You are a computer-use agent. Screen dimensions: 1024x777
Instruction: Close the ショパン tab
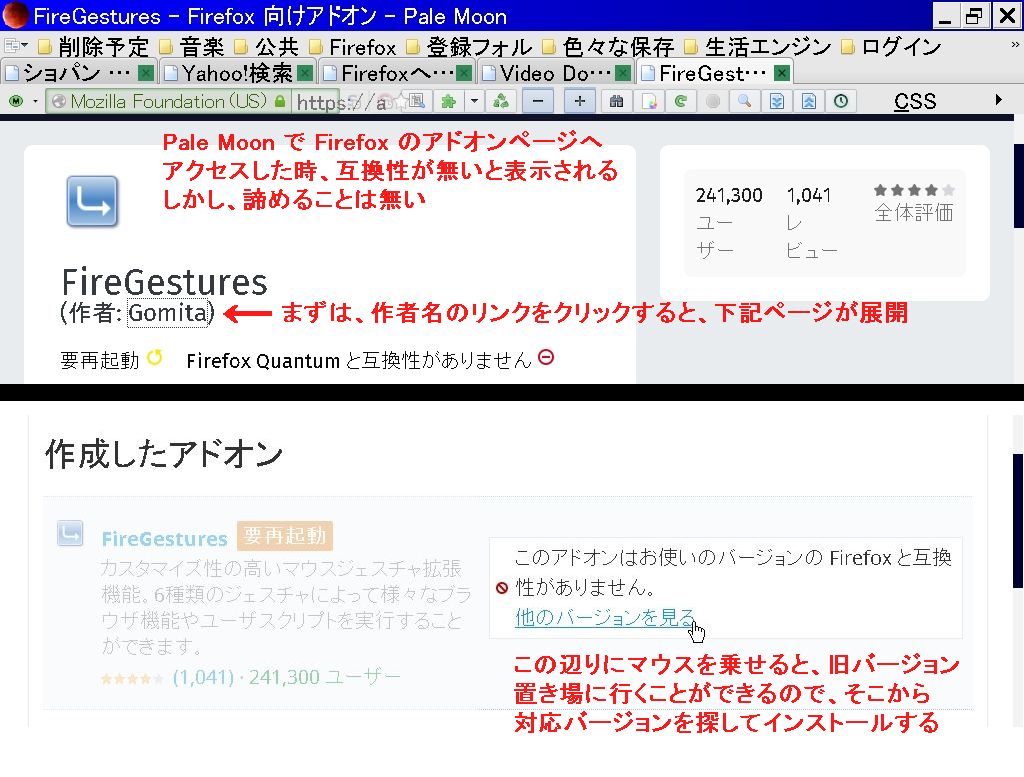(x=146, y=73)
